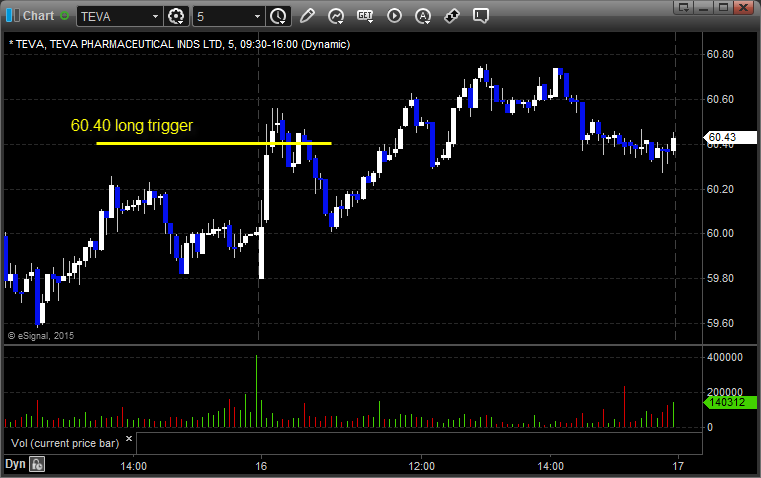This screenshot has height=478, width=761.
Task: Click the 60.43 current price marker
Action: click(x=729, y=137)
